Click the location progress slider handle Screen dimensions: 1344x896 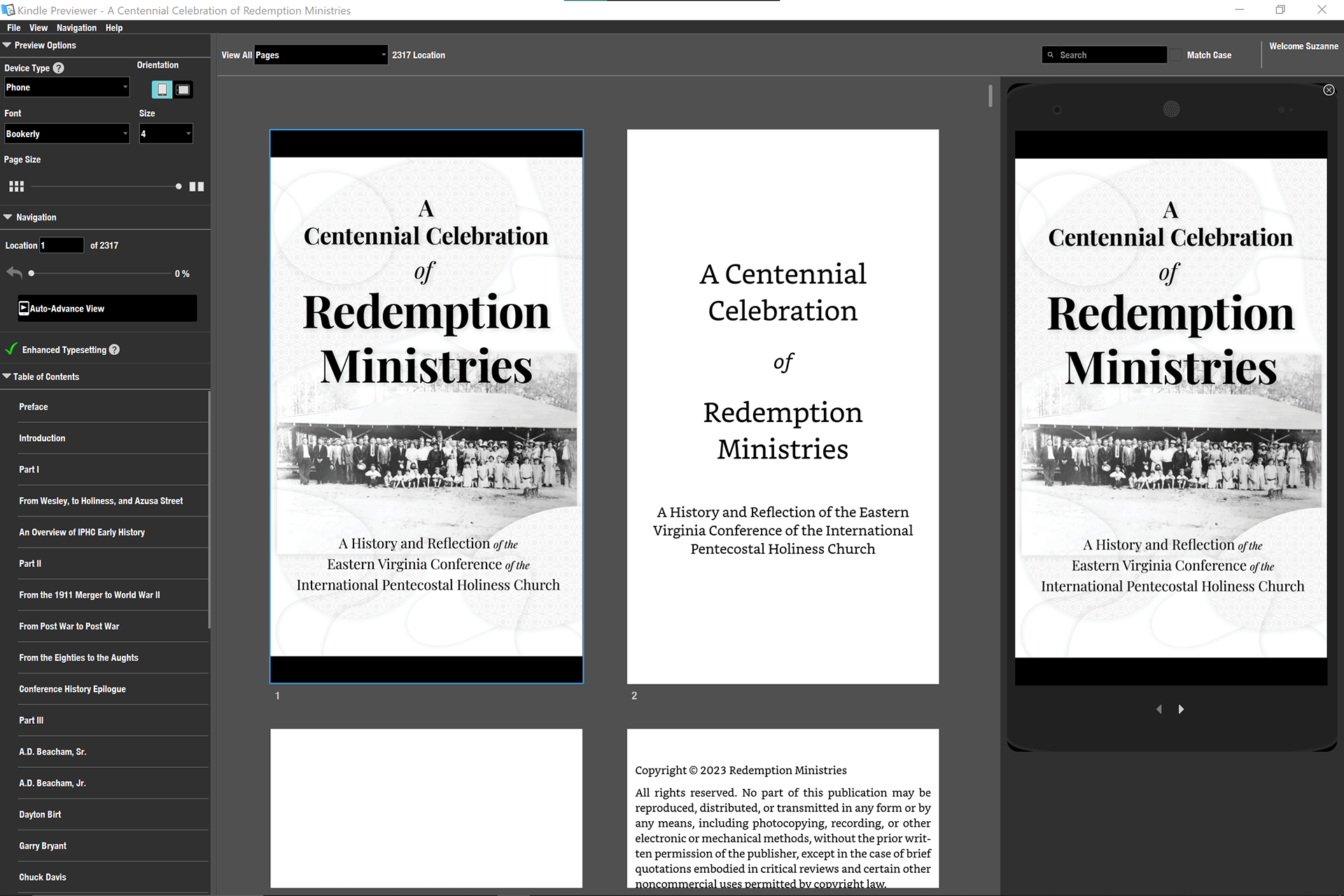point(31,273)
